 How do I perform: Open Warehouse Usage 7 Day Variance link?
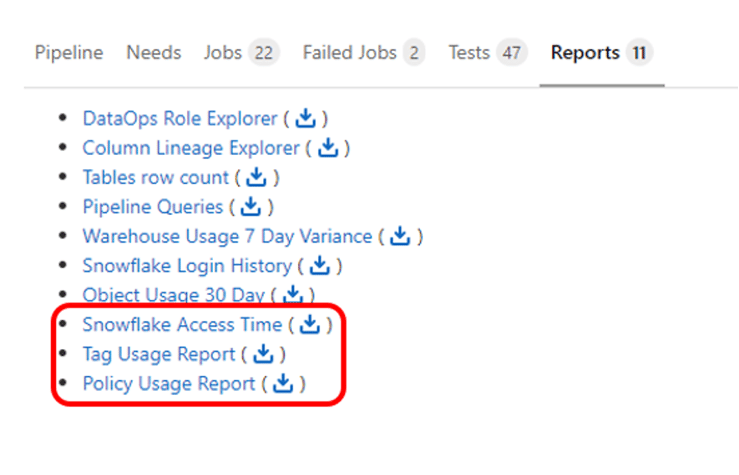227,236
